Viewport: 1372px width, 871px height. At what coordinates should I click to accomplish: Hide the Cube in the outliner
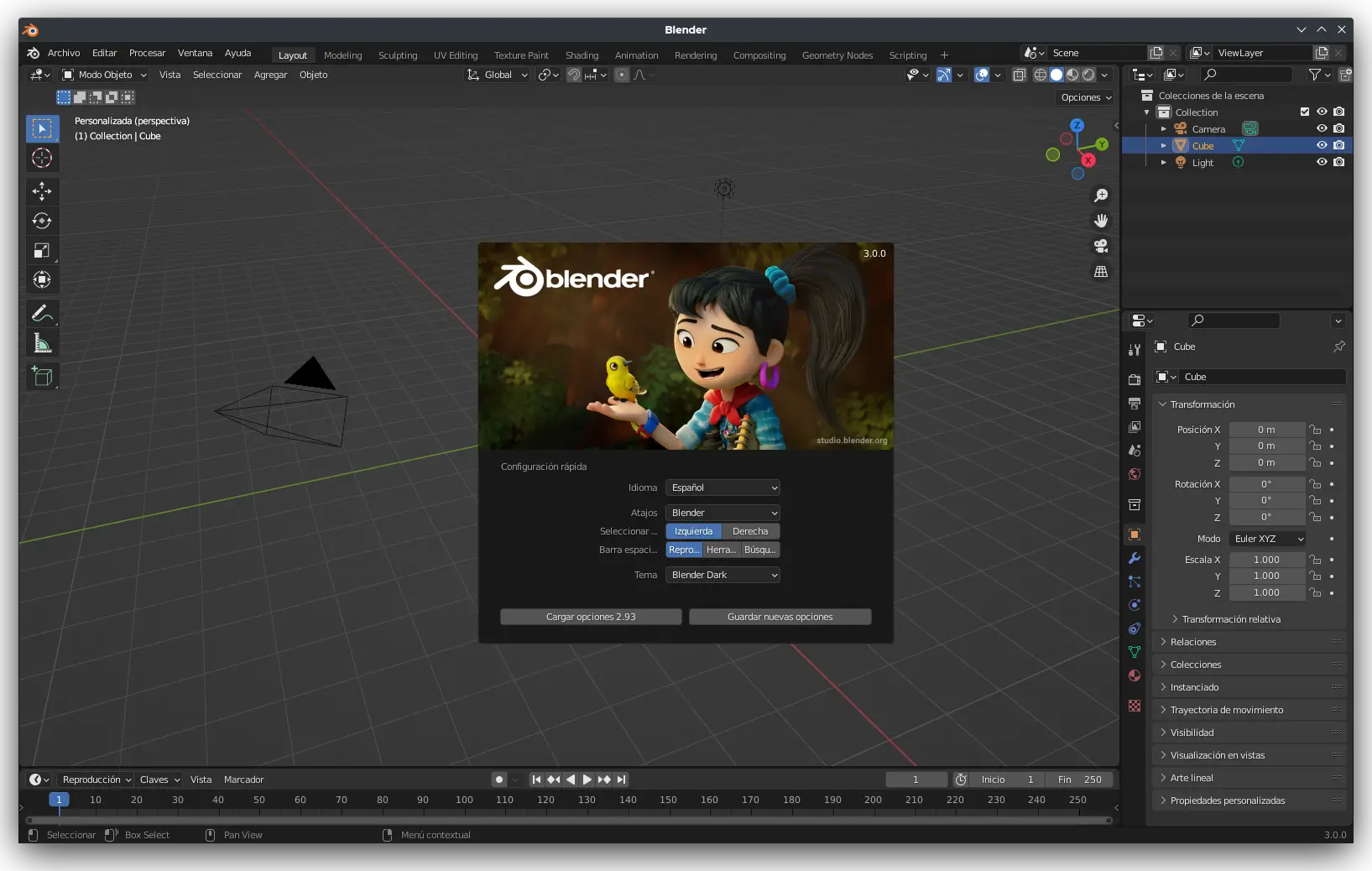click(1322, 145)
